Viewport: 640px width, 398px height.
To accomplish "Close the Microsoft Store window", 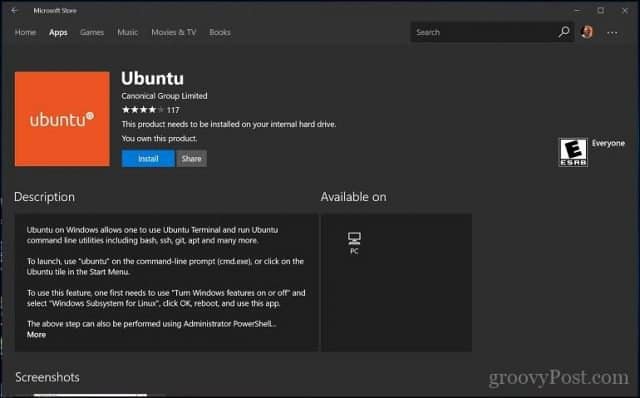I will click(x=624, y=11).
